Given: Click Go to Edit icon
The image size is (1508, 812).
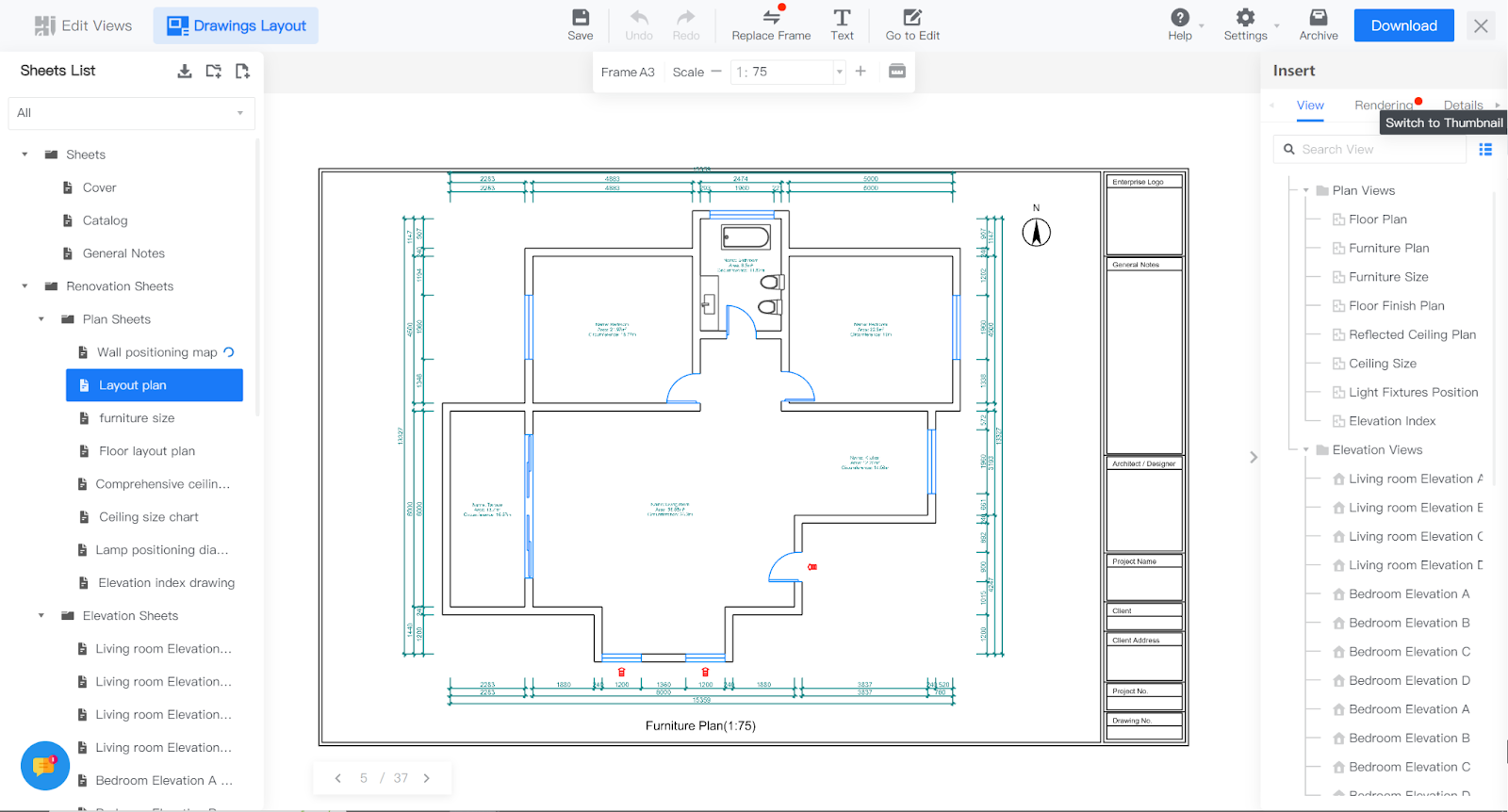Looking at the screenshot, I should pos(911,18).
